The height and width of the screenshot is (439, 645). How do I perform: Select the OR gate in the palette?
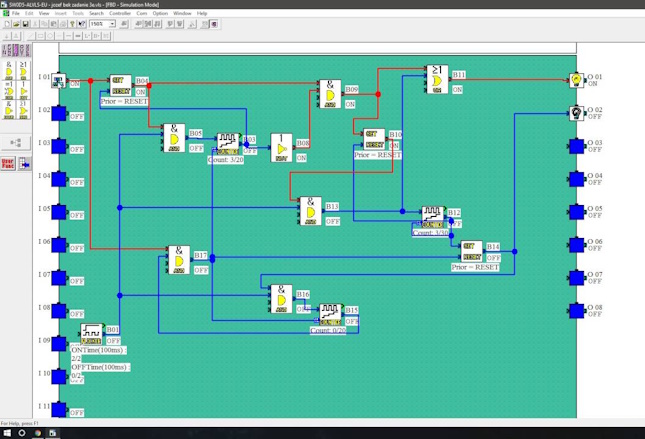point(23,70)
